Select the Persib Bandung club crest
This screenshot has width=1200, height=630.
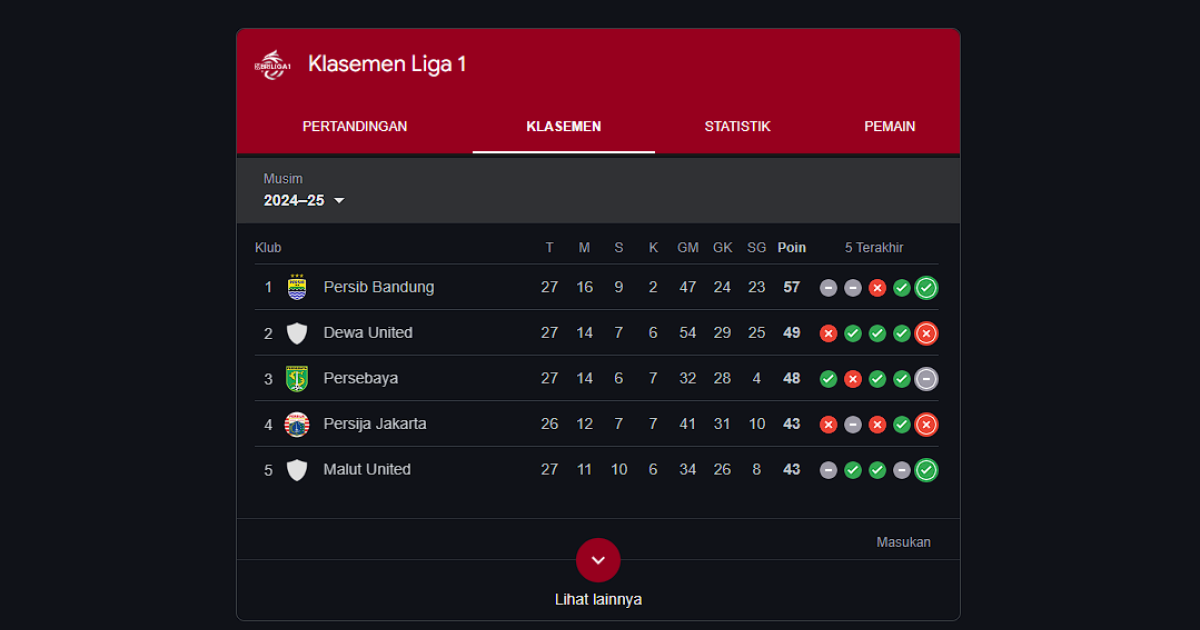(297, 287)
